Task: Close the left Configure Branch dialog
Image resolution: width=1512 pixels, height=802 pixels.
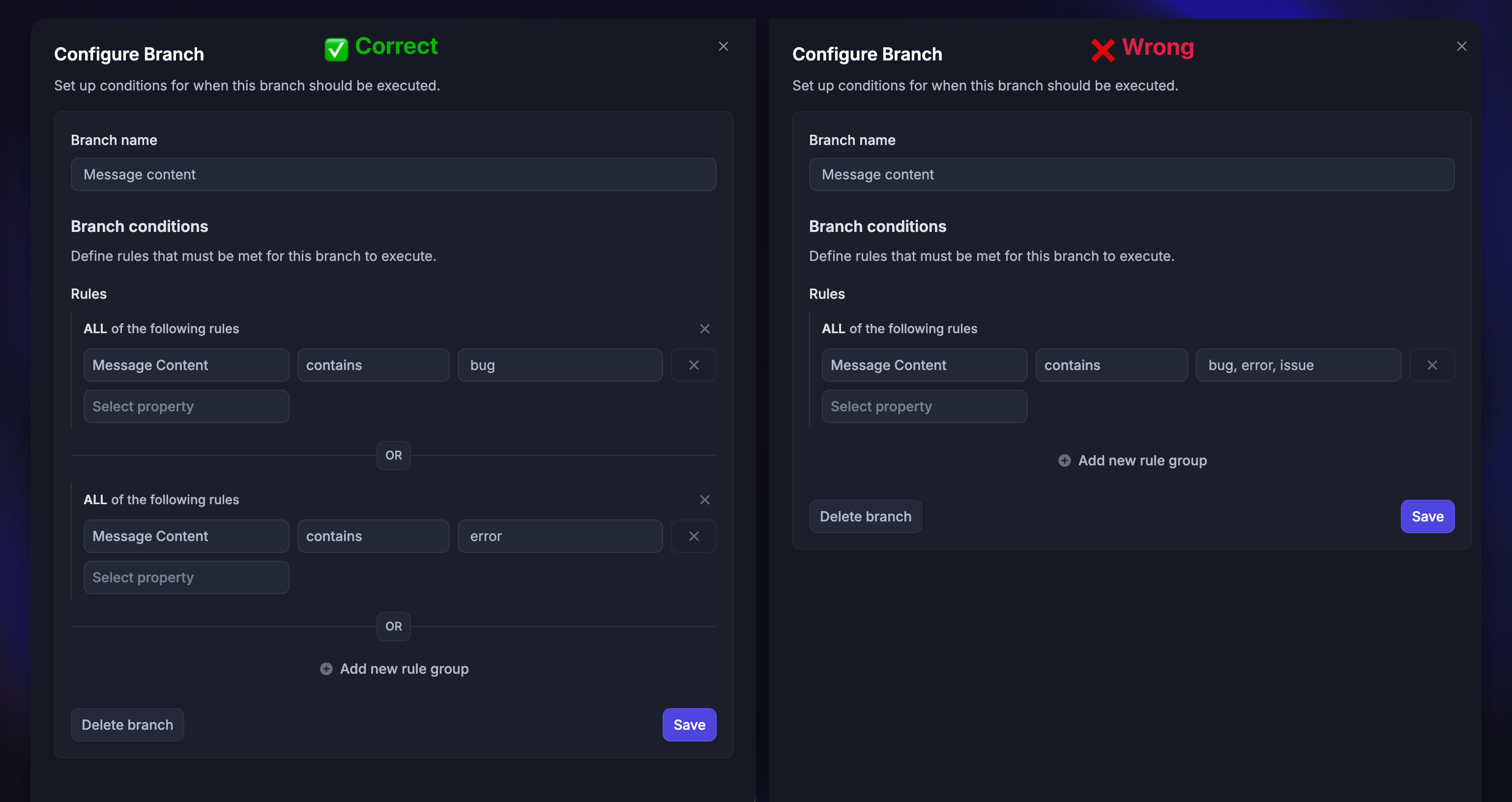Action: (723, 46)
